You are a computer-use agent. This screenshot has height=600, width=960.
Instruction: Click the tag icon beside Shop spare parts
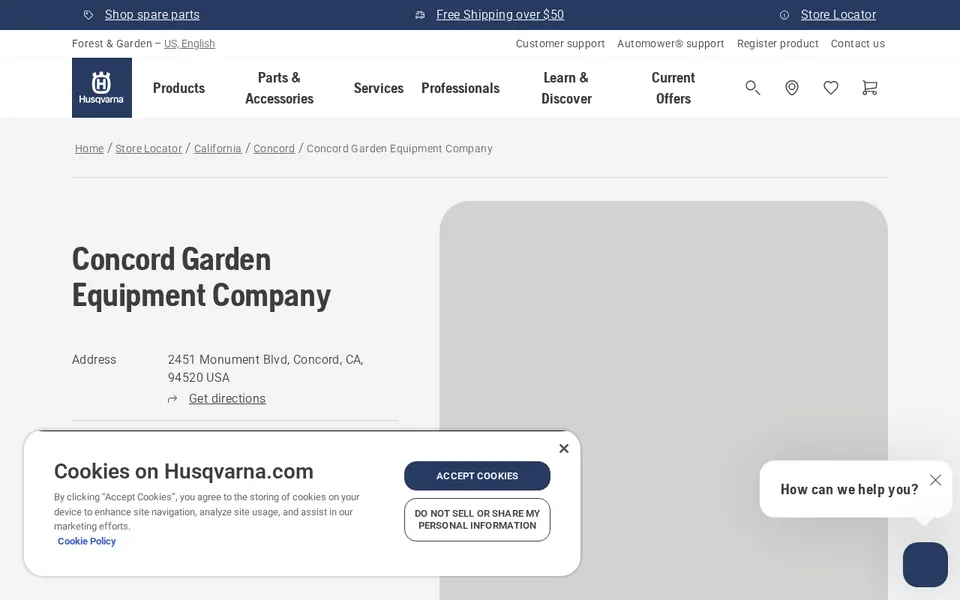pyautogui.click(x=89, y=15)
